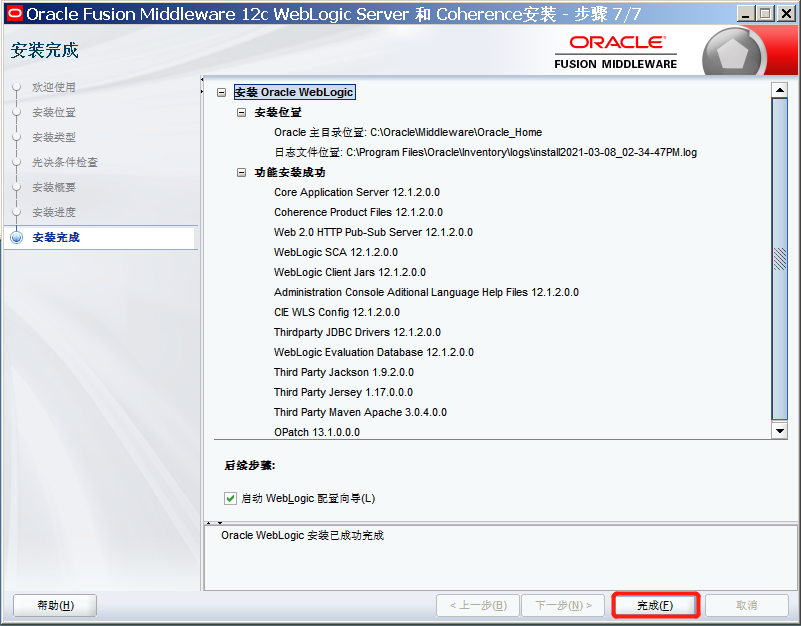Click the 完成(F) button
The image size is (801, 626).
coord(655,606)
